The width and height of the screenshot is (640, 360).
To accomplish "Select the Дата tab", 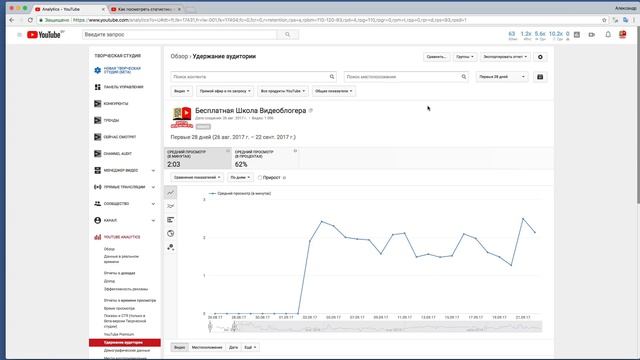I will 233,347.
